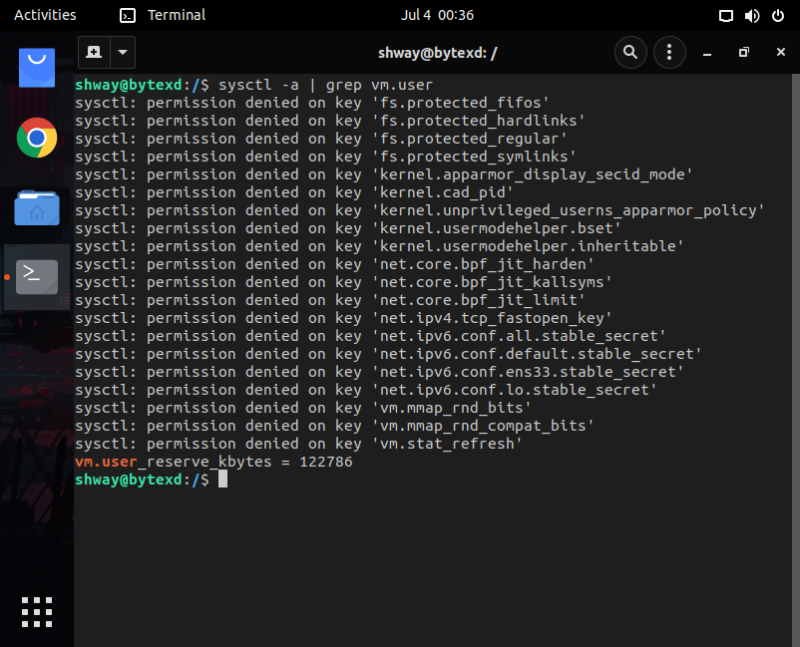The height and width of the screenshot is (647, 800).
Task: Launch Files from the dock
Action: (36, 208)
